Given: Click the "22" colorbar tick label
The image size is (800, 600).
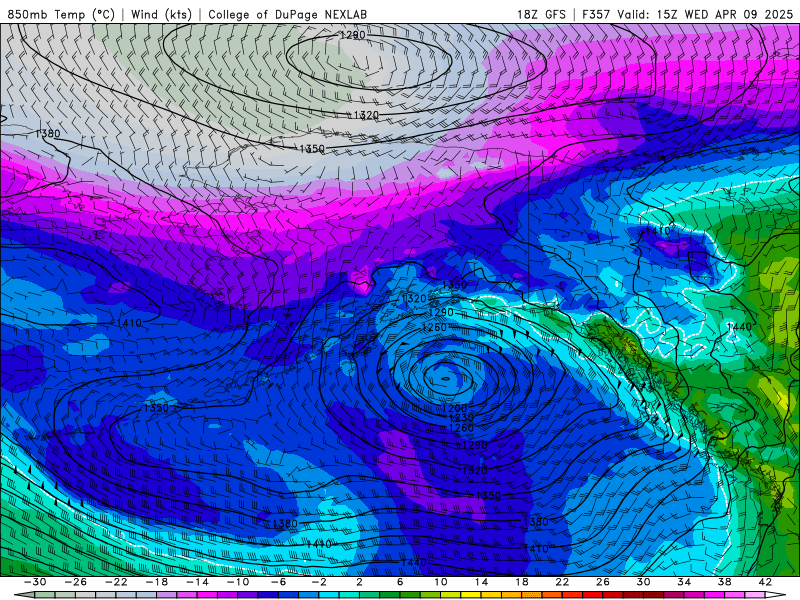Looking at the screenshot, I should (562, 582).
